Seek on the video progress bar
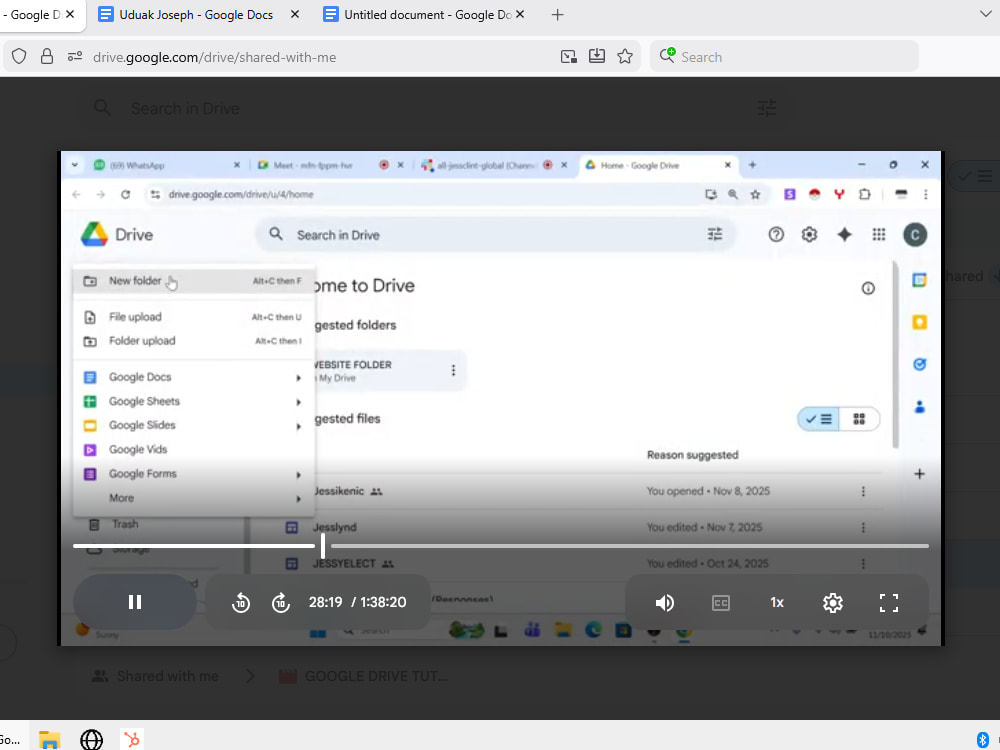This screenshot has height=750, width=1000. (x=501, y=546)
